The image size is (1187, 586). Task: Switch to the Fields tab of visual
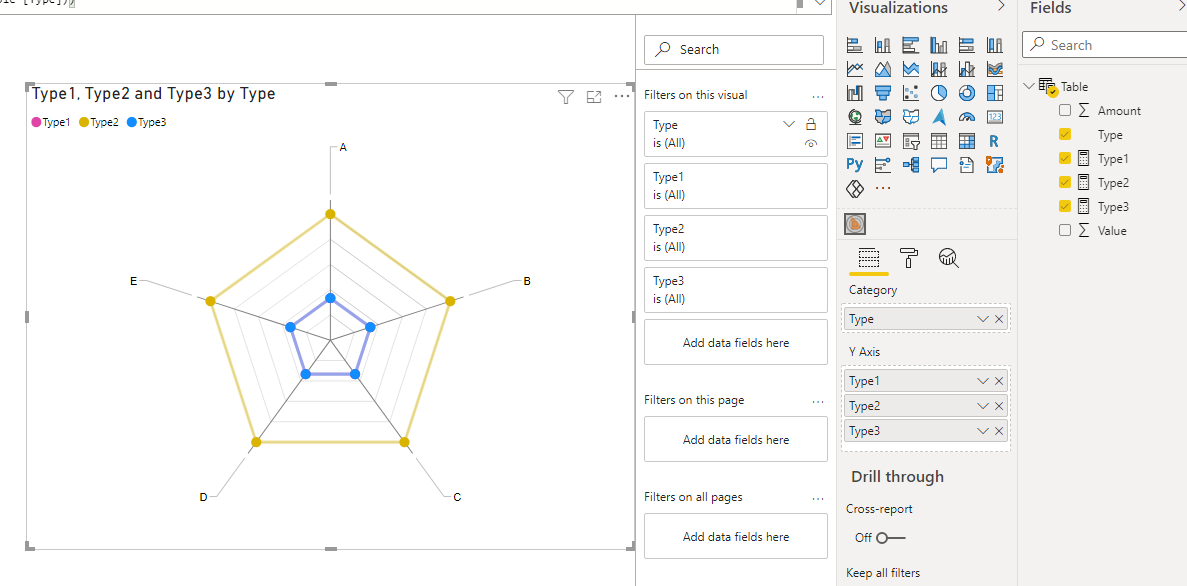(x=869, y=258)
